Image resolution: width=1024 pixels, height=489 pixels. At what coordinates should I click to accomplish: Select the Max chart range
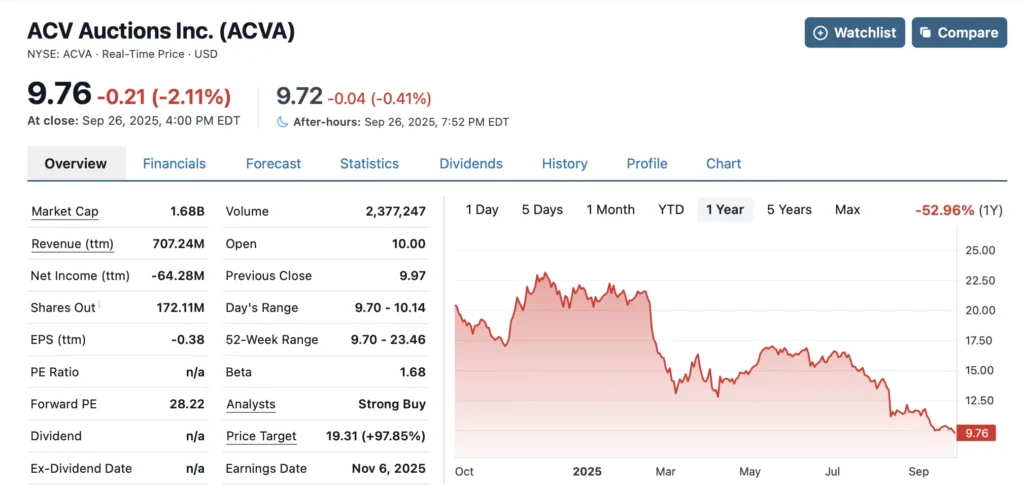[x=847, y=210]
